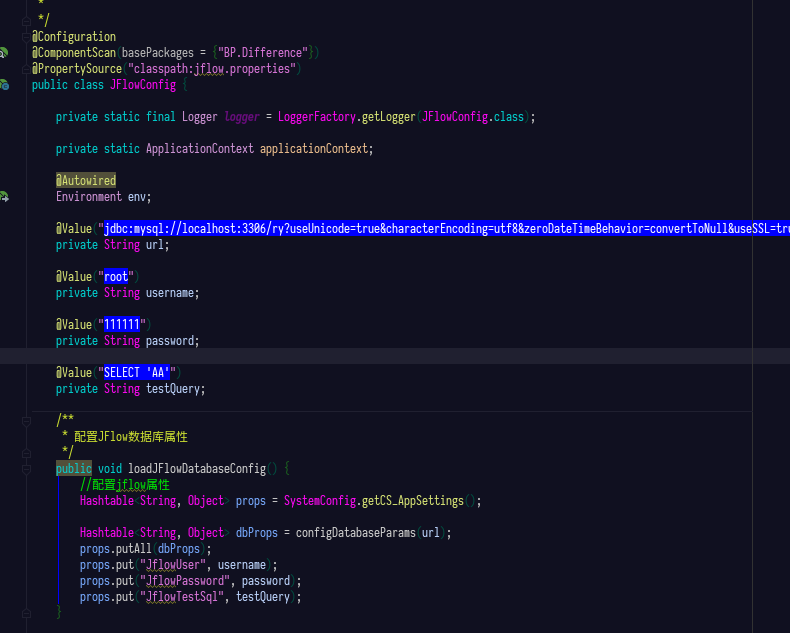Collapse fold marker at @Configuration line
The image size is (790, 633).
point(26,37)
